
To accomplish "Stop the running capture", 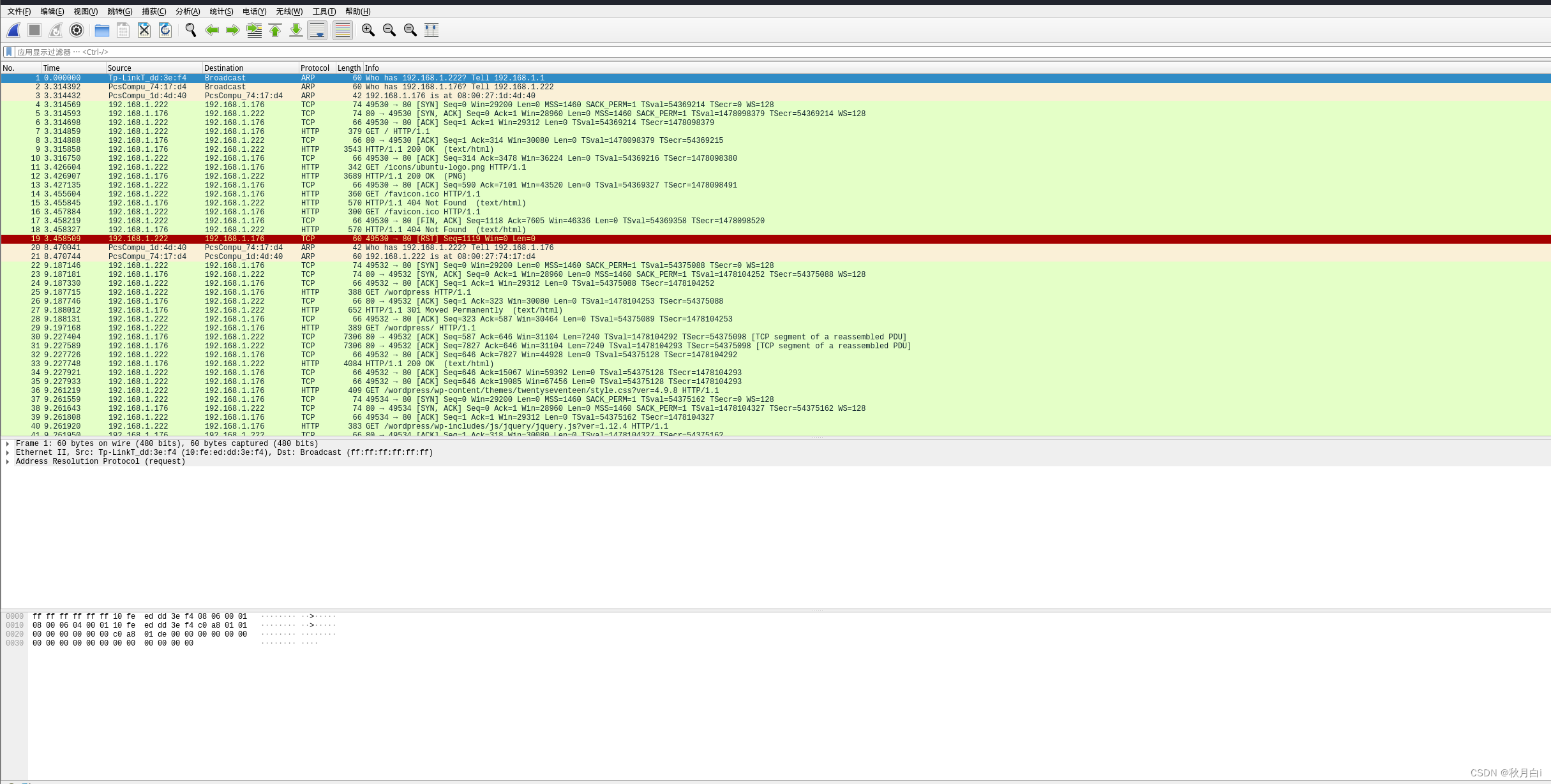I will pyautogui.click(x=34, y=30).
